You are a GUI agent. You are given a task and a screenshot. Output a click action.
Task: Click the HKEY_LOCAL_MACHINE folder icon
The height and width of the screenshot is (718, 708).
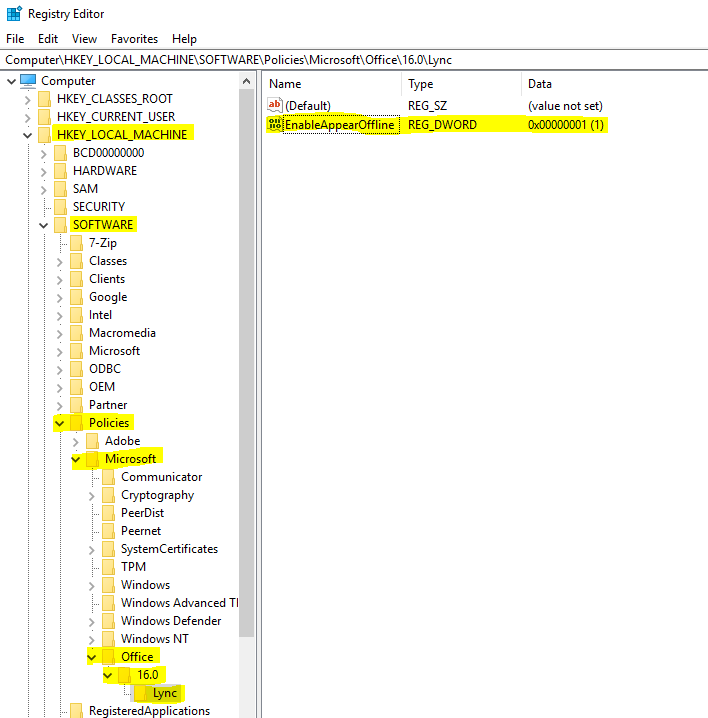[x=44, y=135]
